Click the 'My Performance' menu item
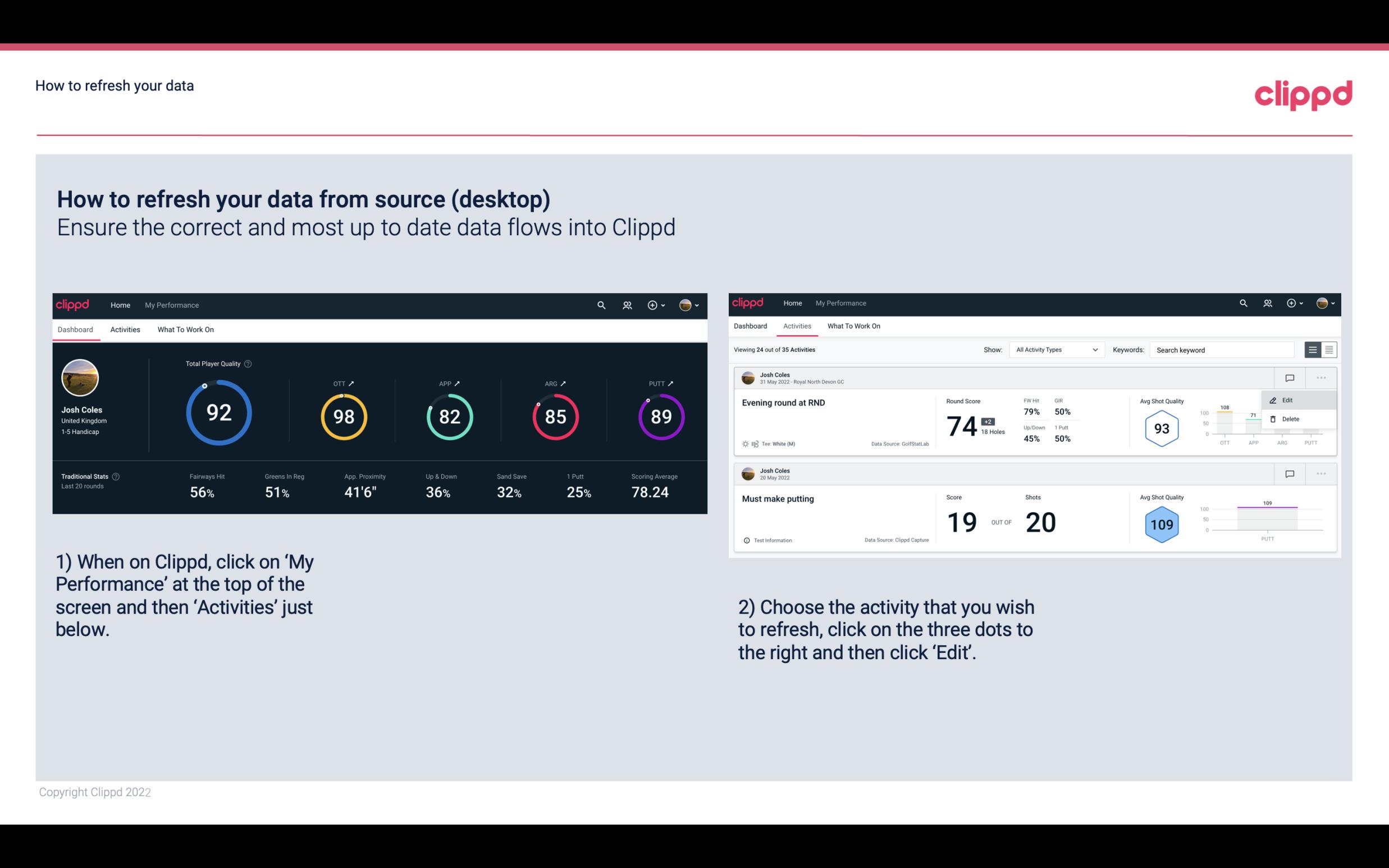 [x=170, y=305]
